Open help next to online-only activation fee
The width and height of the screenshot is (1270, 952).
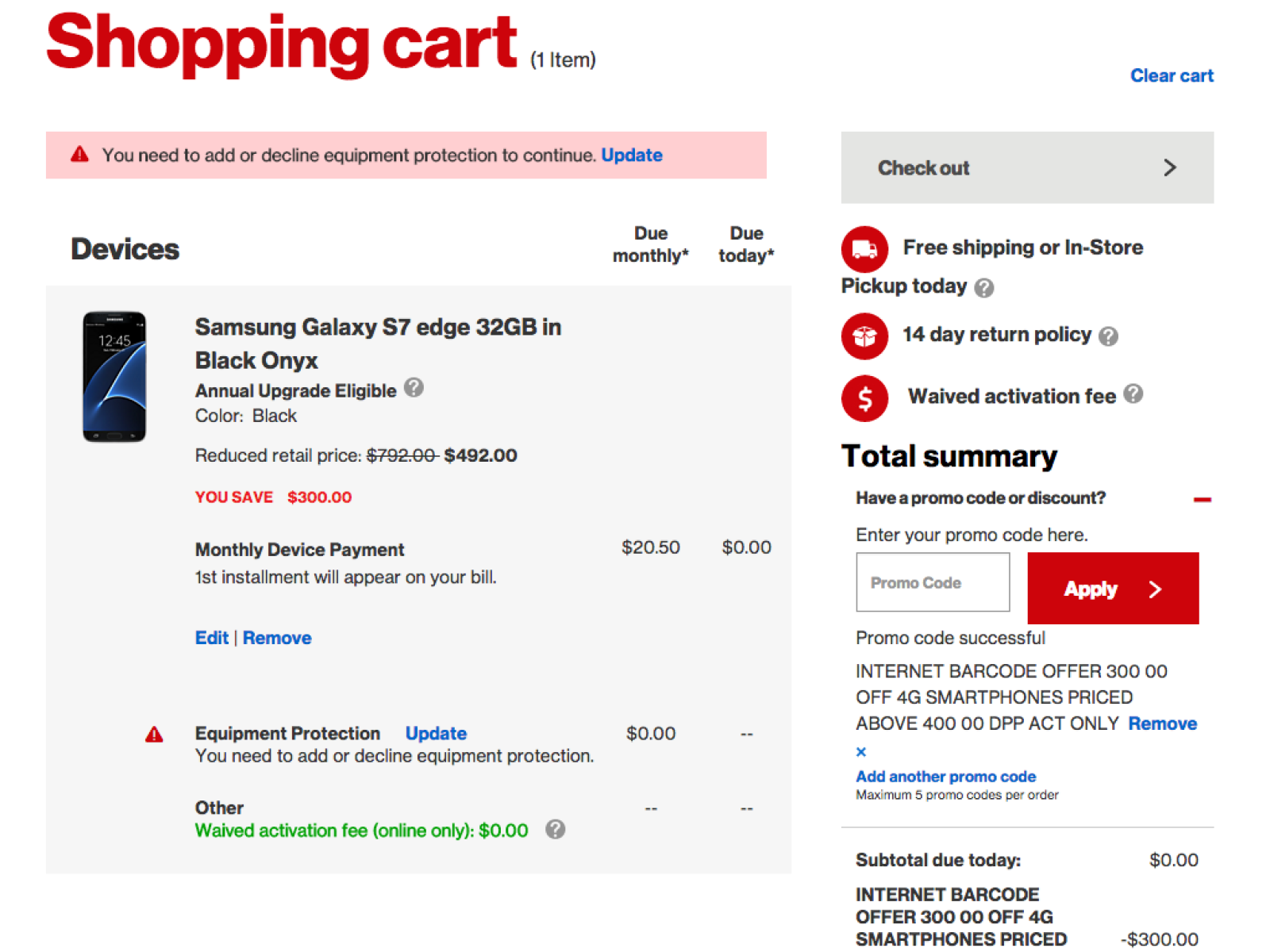[556, 830]
